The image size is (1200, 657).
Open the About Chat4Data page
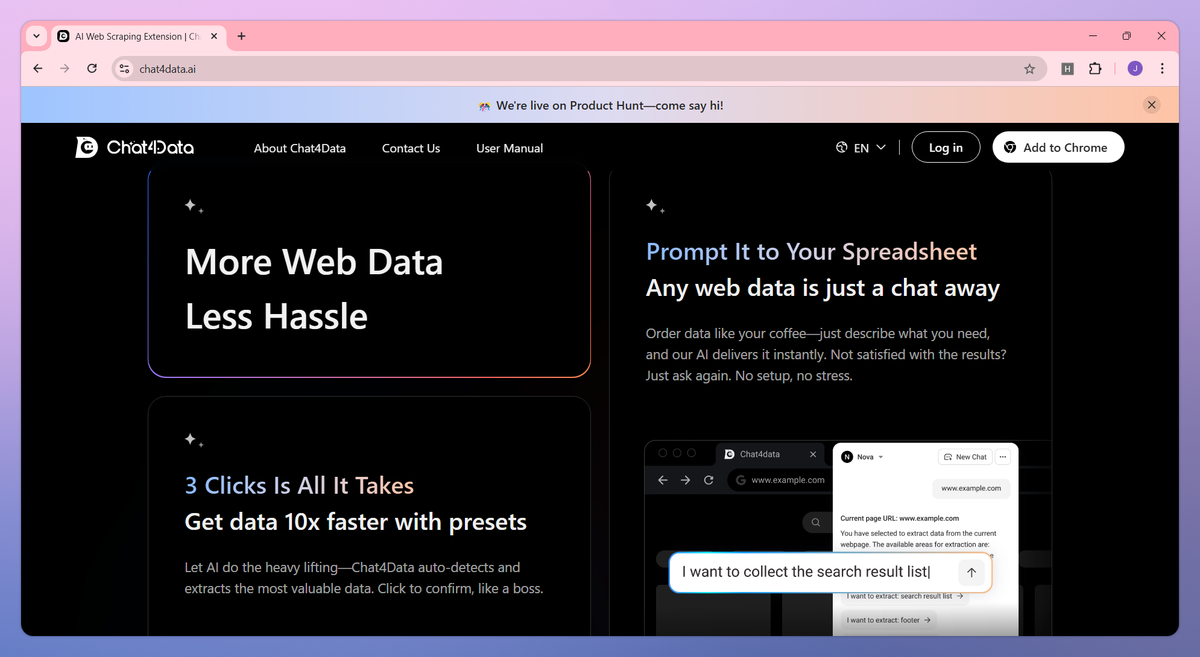(300, 148)
